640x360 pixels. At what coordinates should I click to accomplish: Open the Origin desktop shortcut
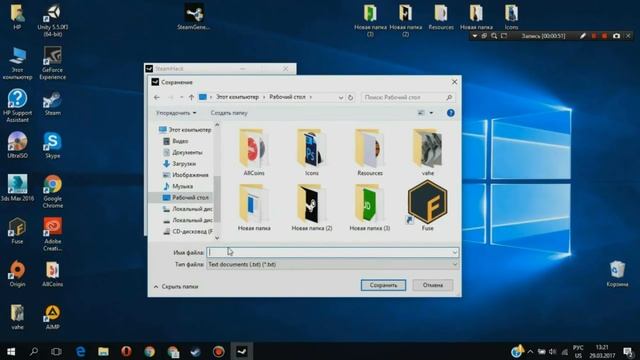tap(17, 273)
